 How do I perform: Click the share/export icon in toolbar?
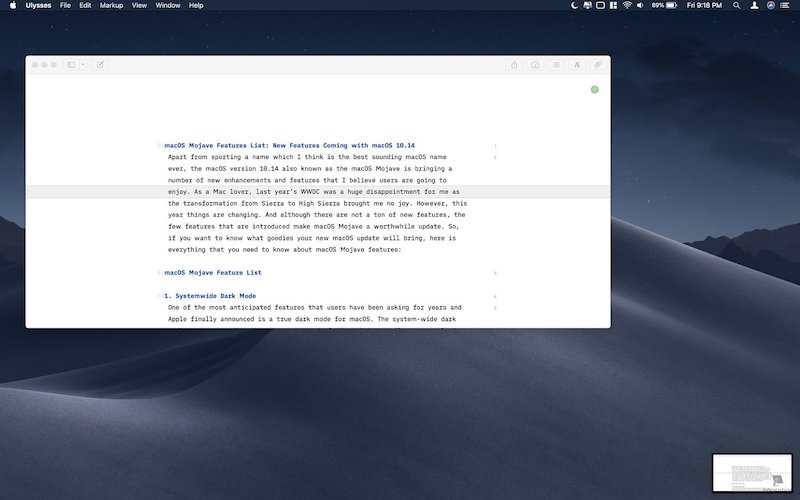pos(515,65)
